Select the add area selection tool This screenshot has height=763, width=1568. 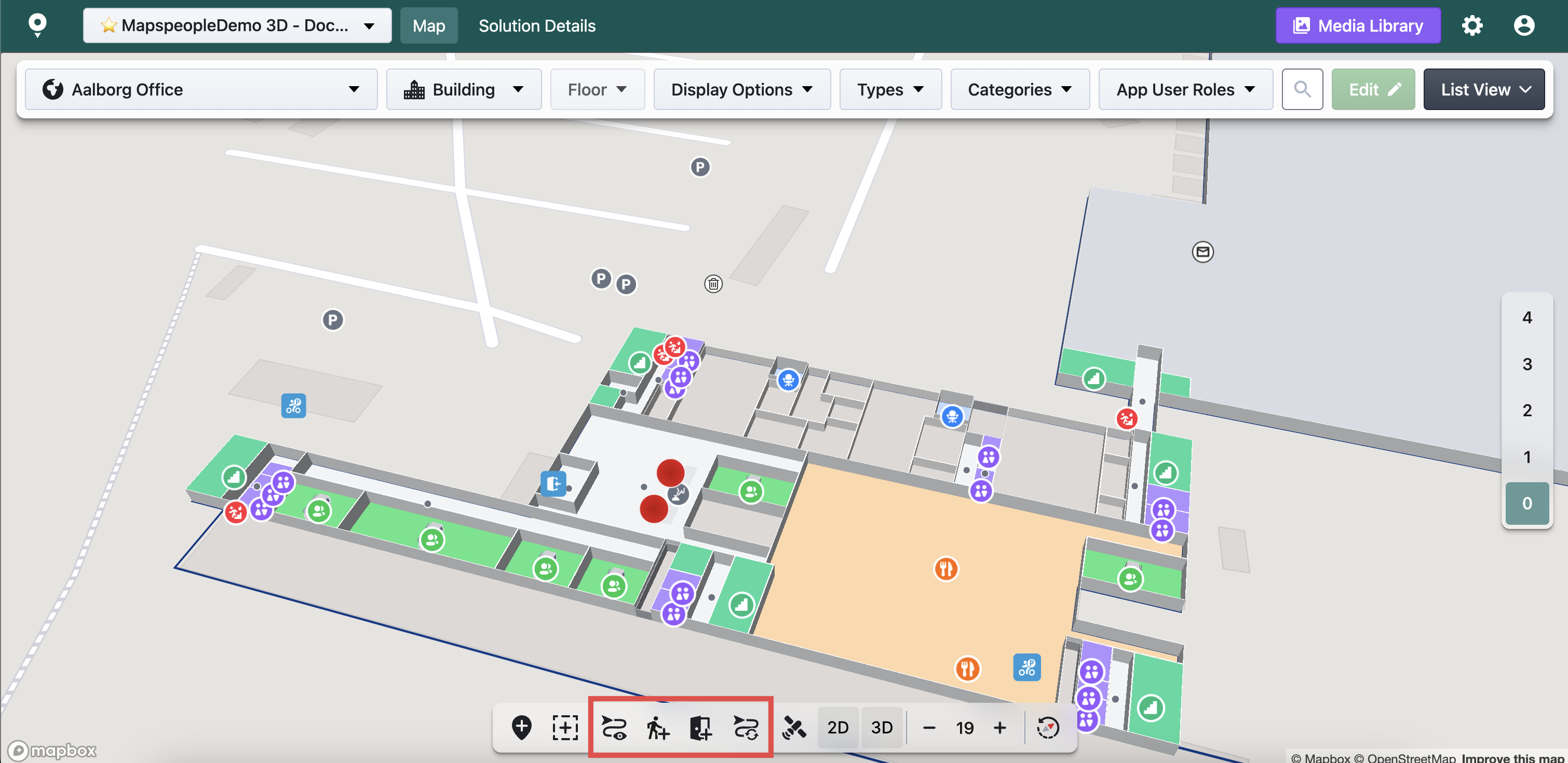[x=565, y=727]
